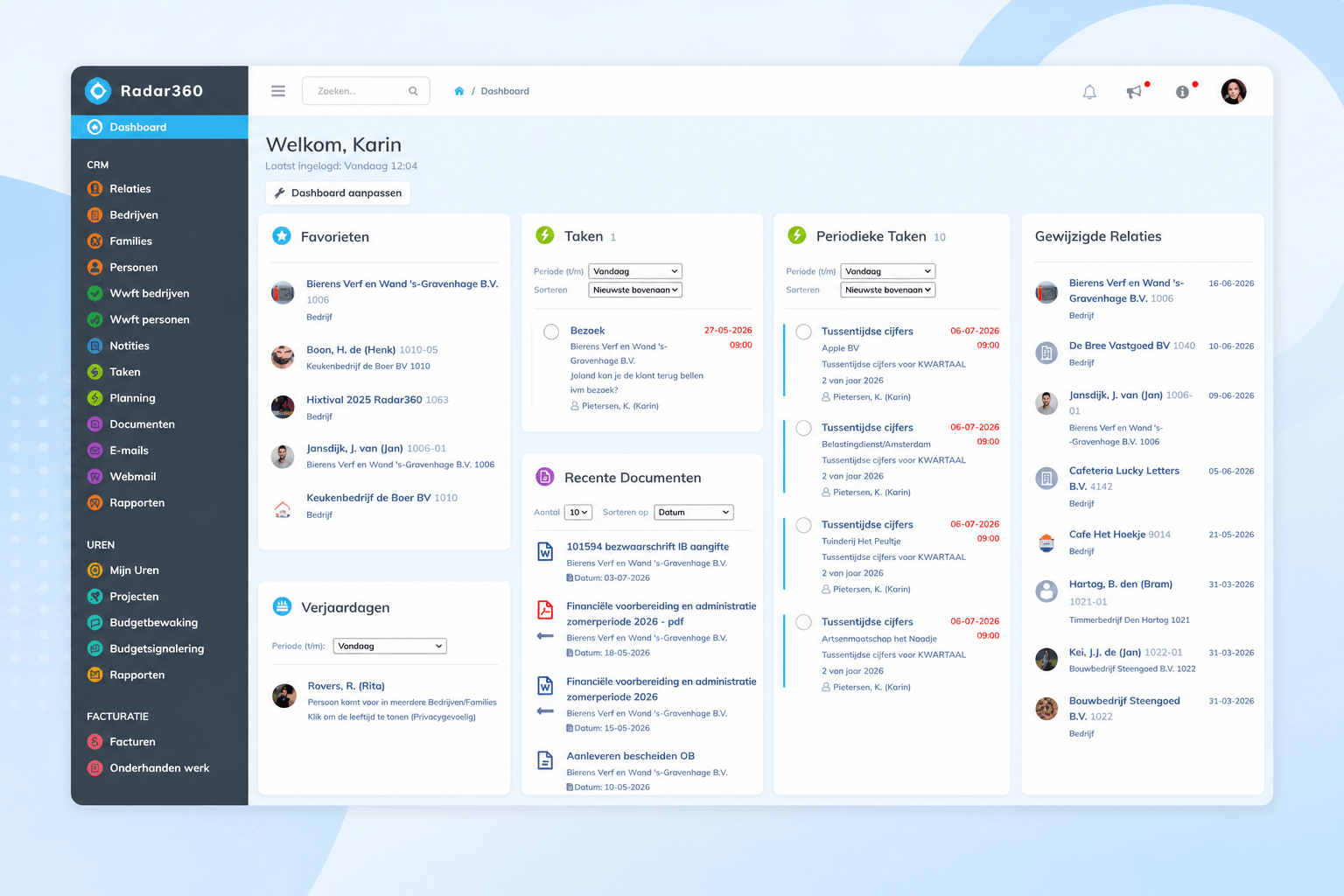Click the Wwft bedrijven checkmark icon
The height and width of the screenshot is (896, 1344).
click(95, 293)
